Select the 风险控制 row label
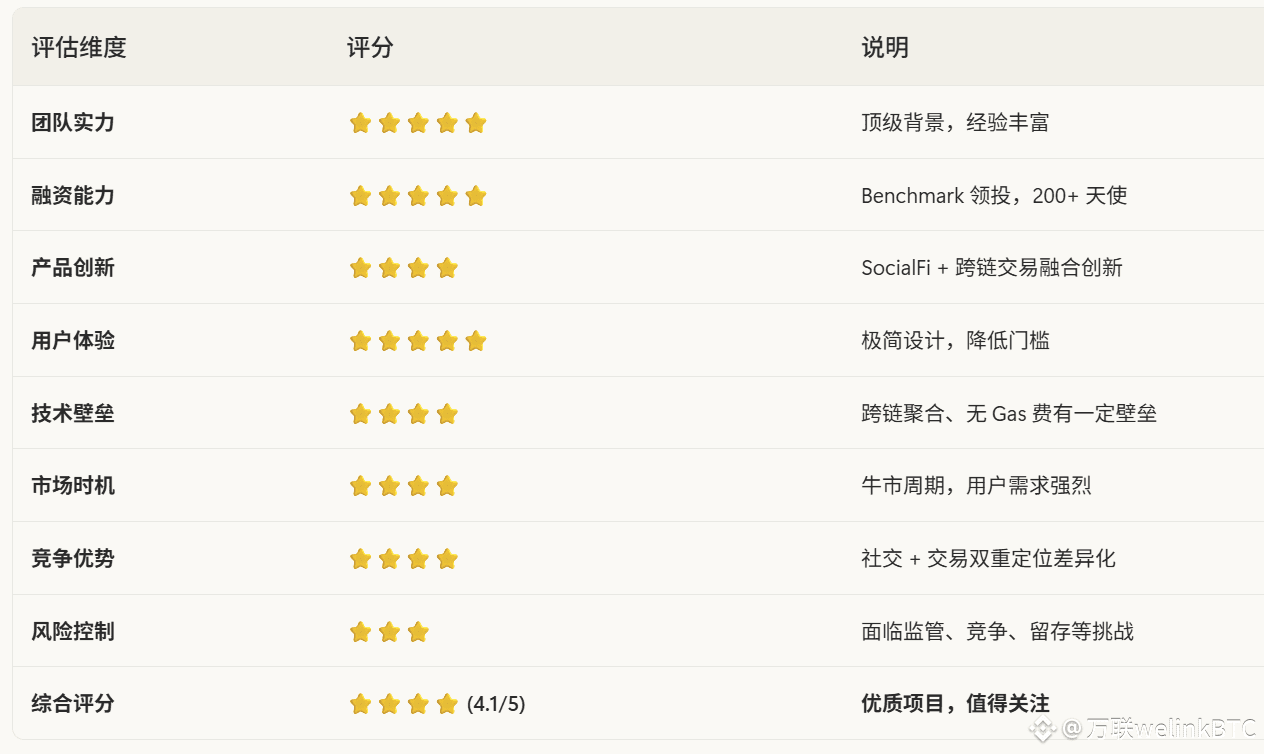Screen dimensions: 1264x754 (73, 632)
